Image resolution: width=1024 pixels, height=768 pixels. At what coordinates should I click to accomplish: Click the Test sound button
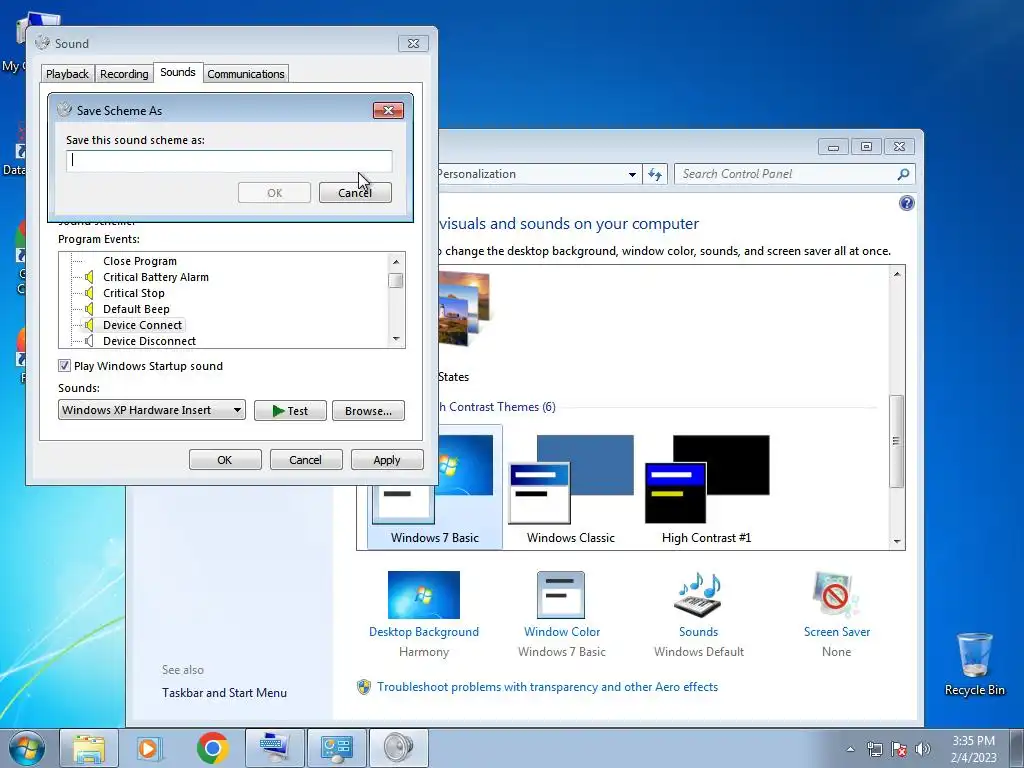point(290,411)
